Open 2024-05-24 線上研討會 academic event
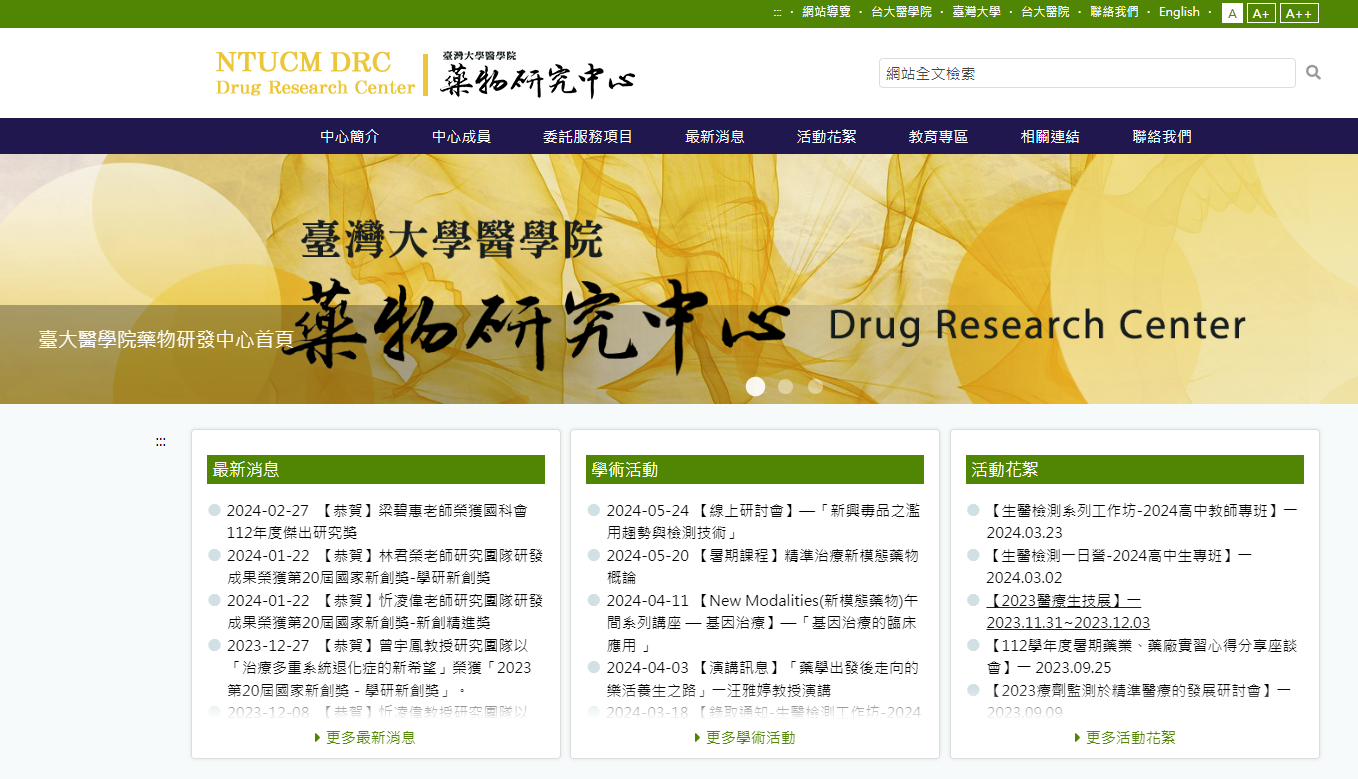This screenshot has width=1358, height=779. coord(763,521)
